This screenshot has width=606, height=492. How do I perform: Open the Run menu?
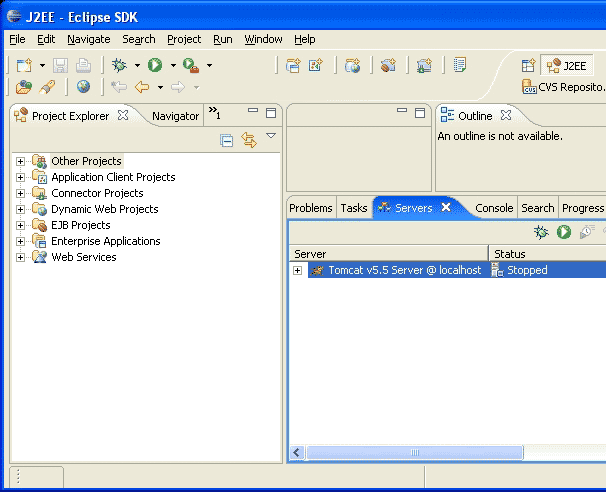point(223,39)
